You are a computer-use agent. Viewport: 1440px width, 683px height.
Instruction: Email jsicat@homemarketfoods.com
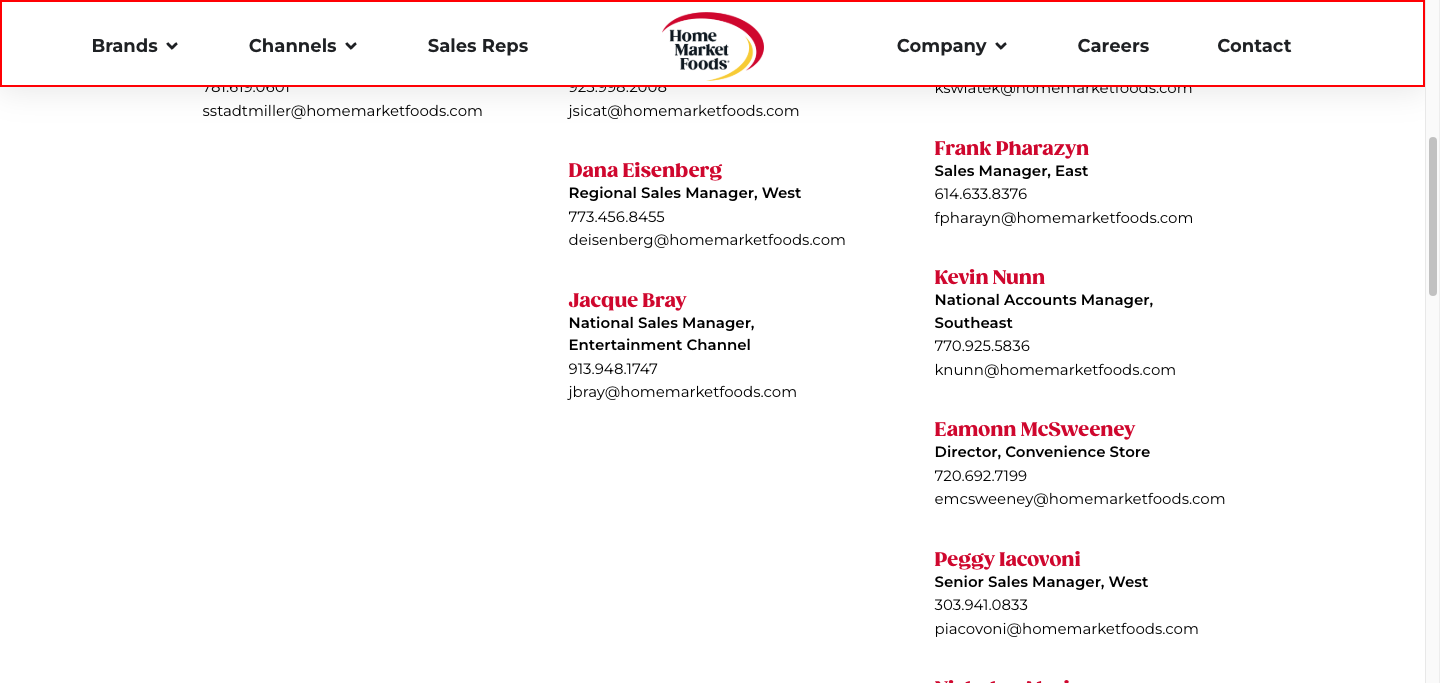pyautogui.click(x=683, y=111)
